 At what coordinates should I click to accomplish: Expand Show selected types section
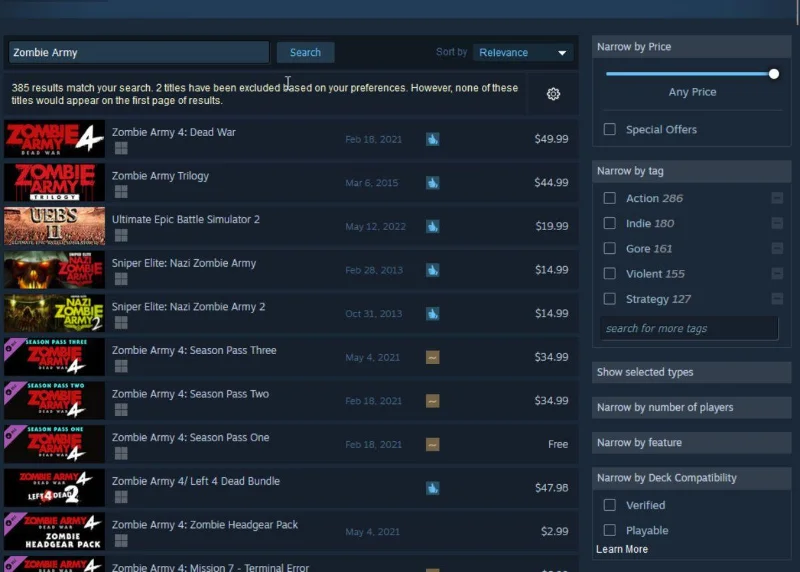tap(691, 372)
